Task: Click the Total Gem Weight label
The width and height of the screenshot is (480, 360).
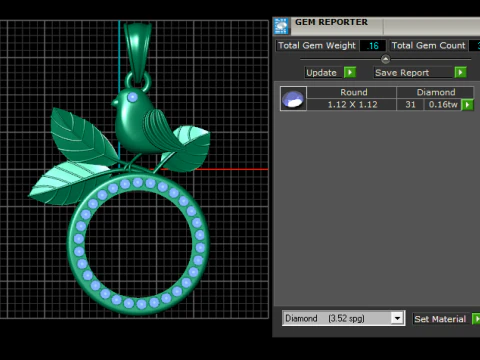Action: [x=317, y=46]
